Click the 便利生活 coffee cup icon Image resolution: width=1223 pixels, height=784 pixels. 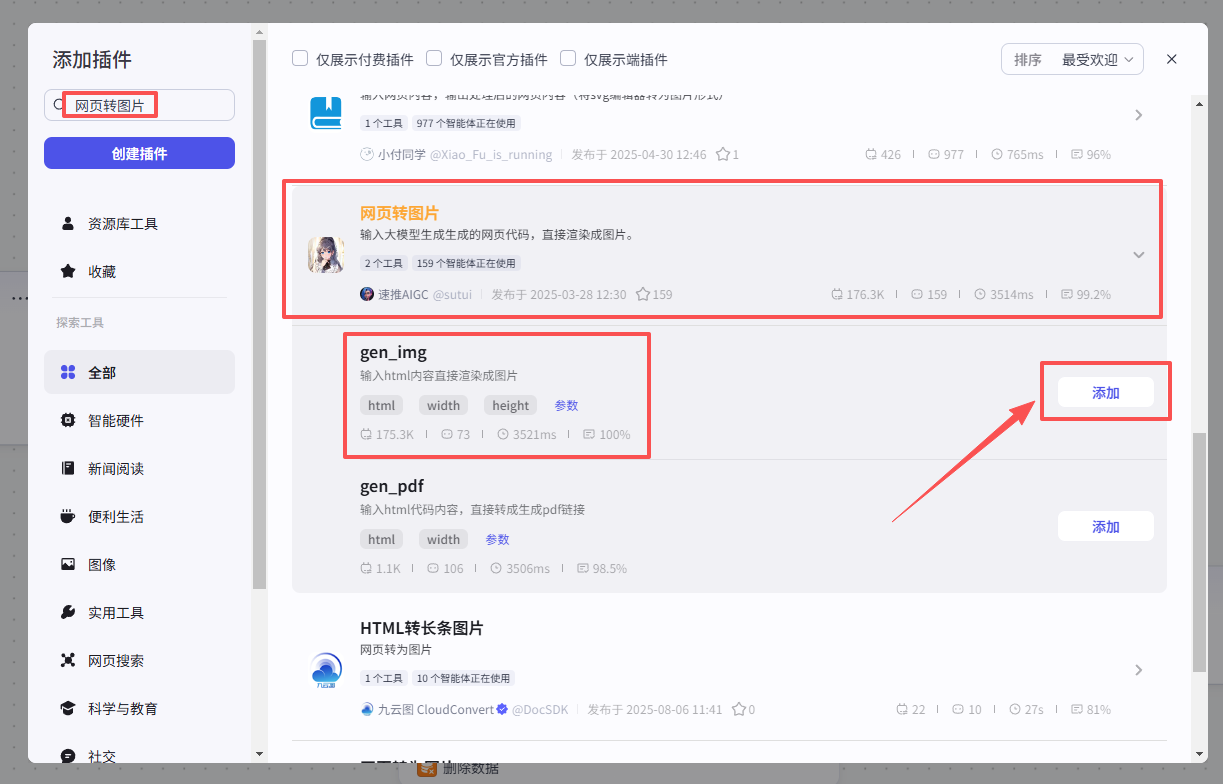[x=68, y=516]
